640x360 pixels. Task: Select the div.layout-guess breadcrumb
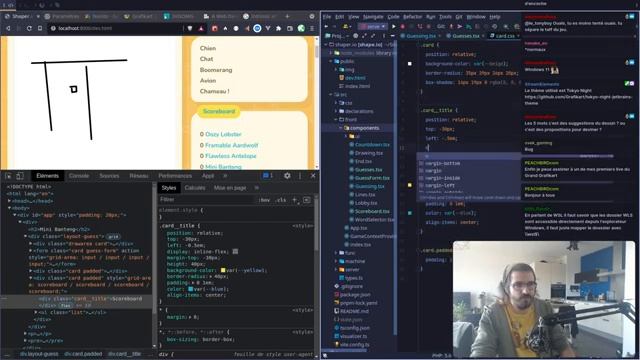click(x=39, y=354)
